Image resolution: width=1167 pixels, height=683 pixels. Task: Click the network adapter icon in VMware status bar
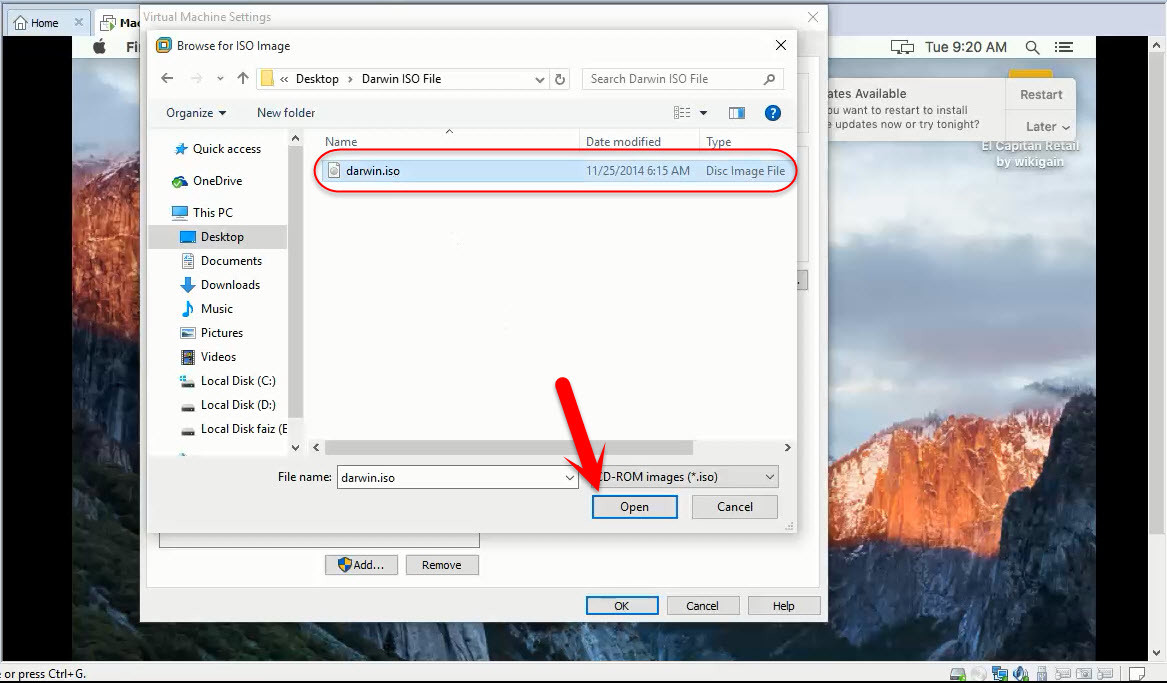pos(999,673)
